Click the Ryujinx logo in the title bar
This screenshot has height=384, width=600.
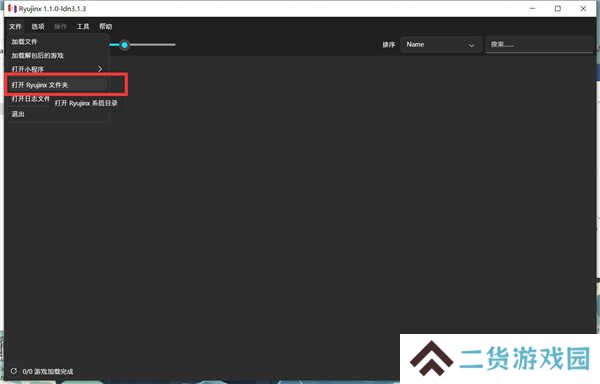(x=12, y=8)
